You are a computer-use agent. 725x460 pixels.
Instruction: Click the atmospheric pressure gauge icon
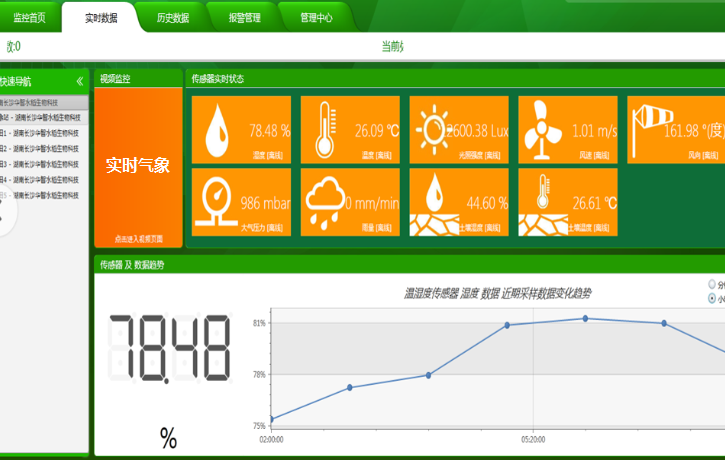(214, 200)
